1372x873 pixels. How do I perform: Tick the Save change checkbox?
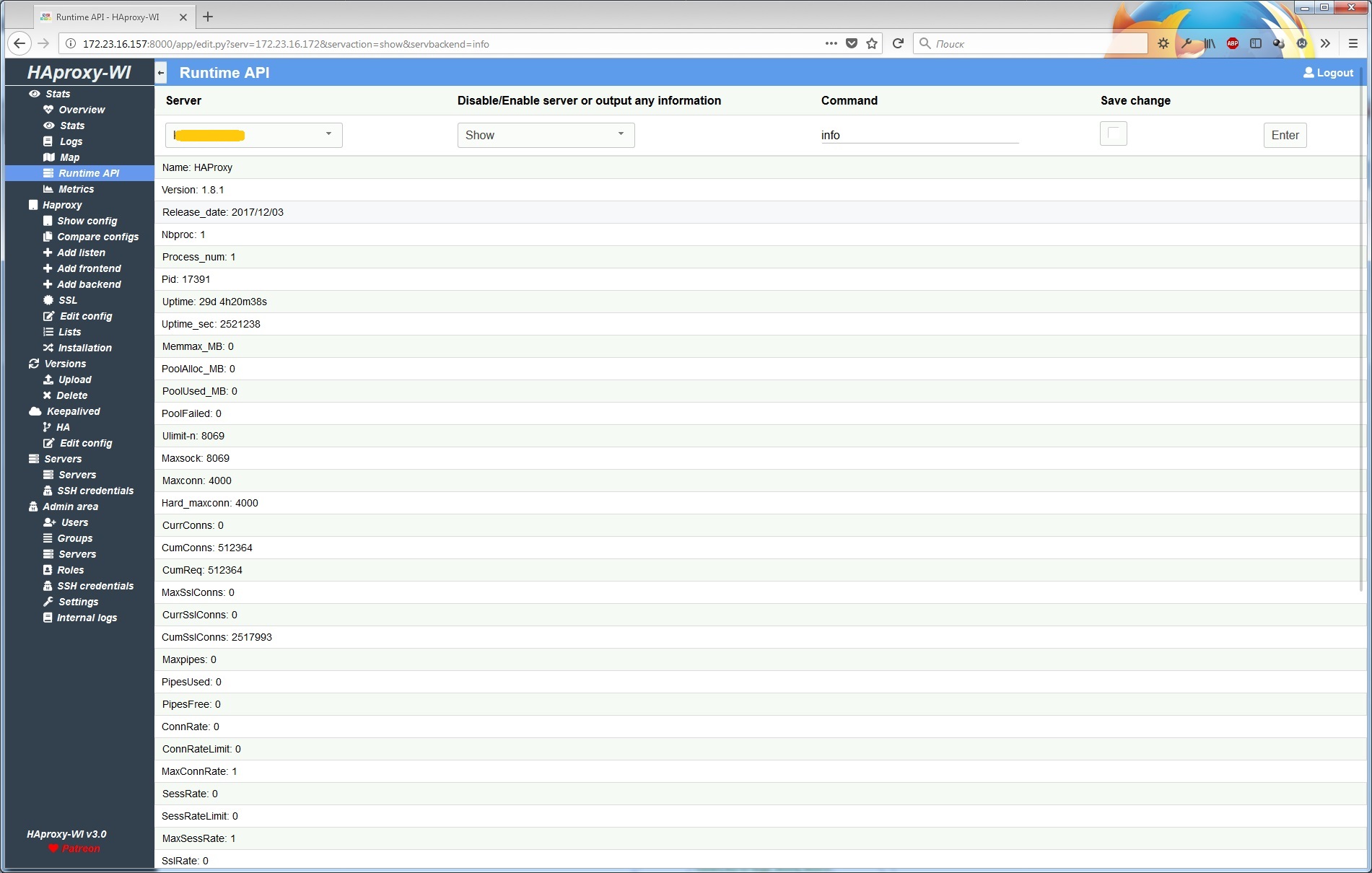tap(1113, 133)
